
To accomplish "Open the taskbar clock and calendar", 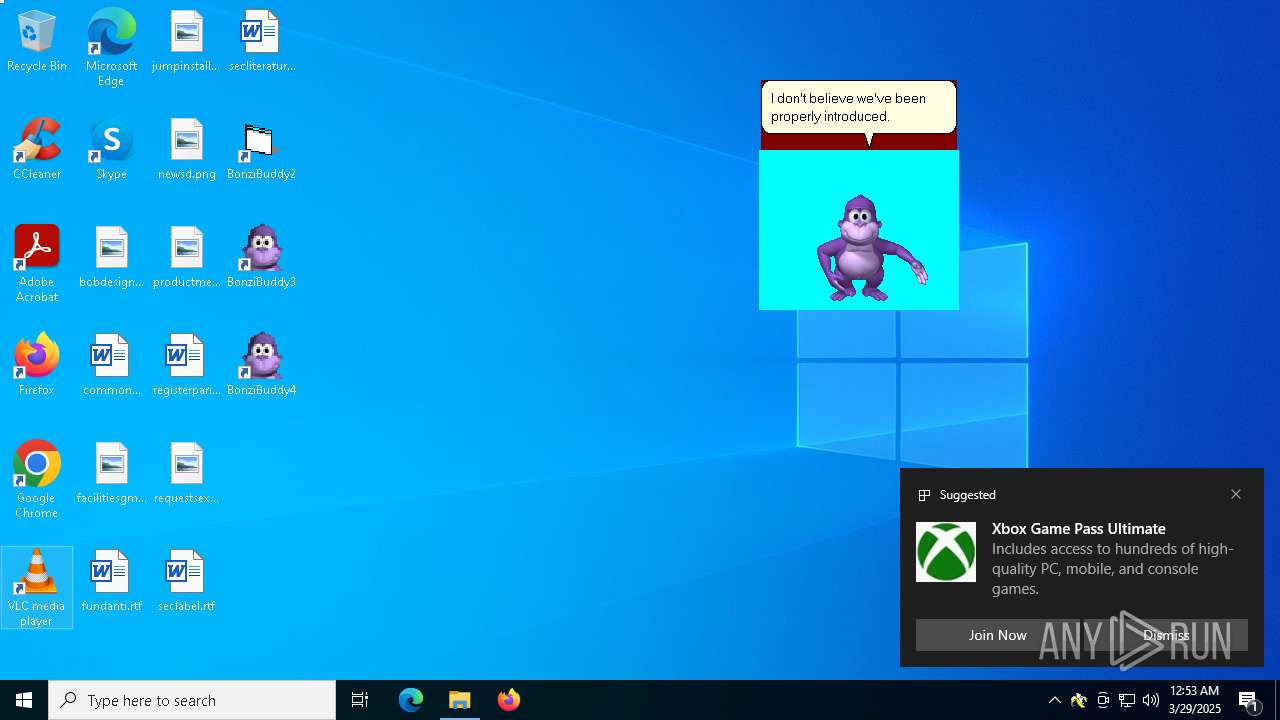I will pos(1195,700).
